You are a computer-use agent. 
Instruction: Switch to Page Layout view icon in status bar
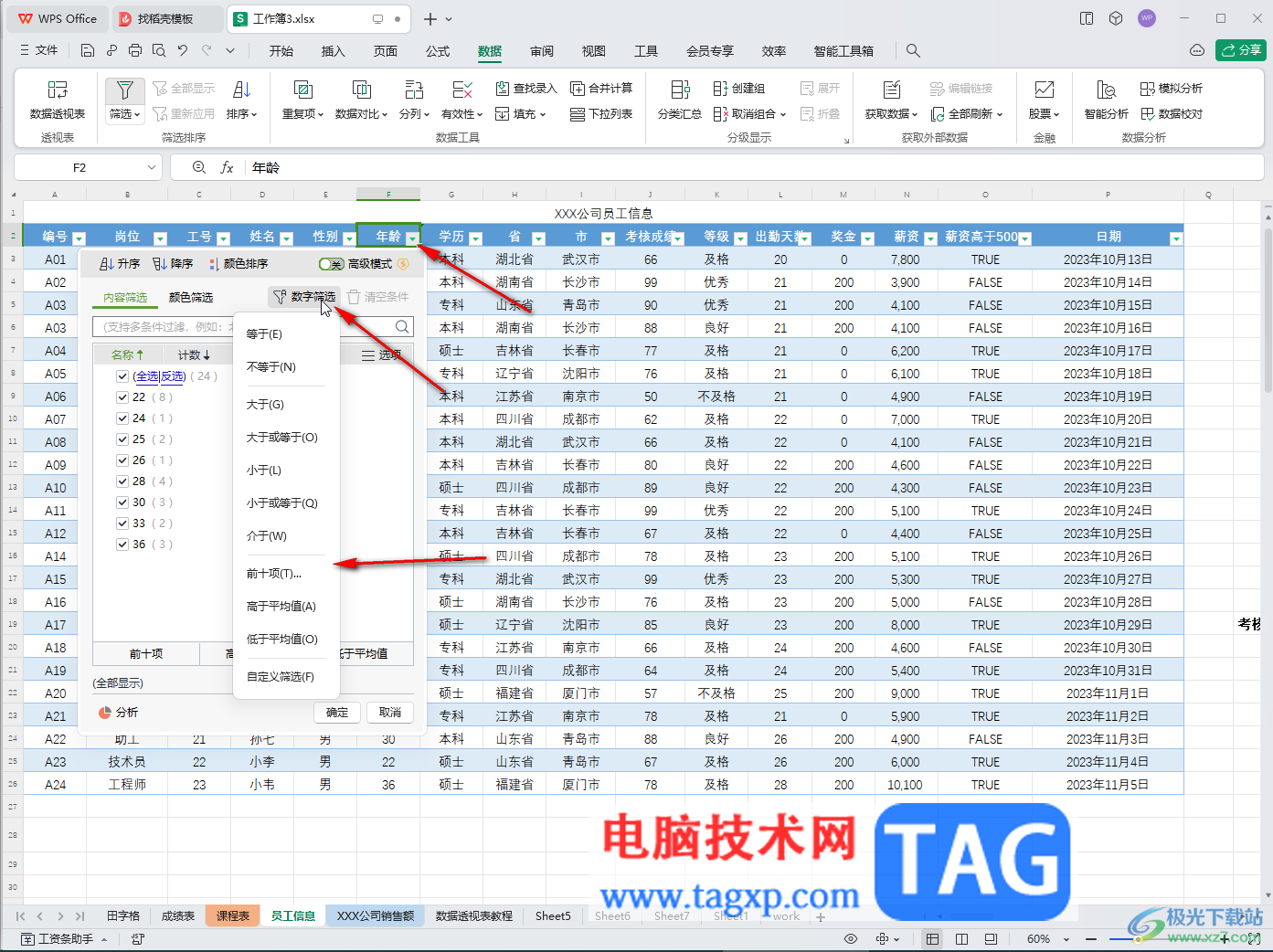961,938
